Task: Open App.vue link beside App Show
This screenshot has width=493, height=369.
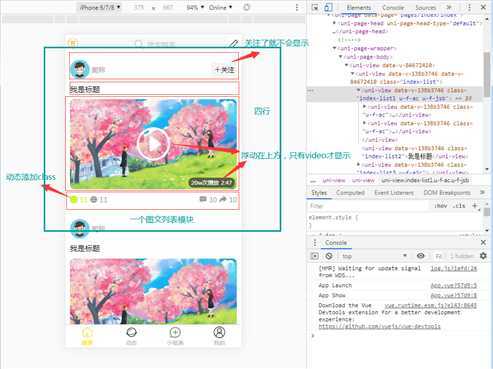Action: (x=454, y=295)
